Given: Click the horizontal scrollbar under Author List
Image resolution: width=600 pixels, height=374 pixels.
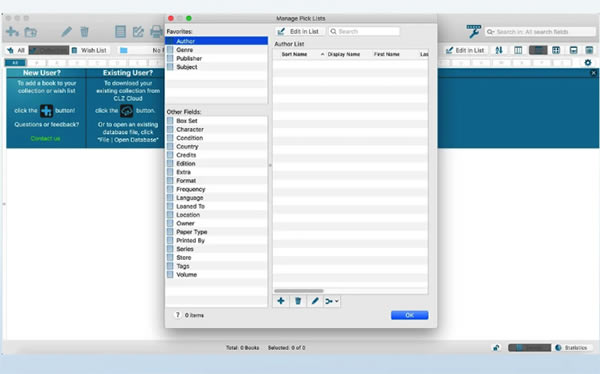Looking at the screenshot, I should point(299,291).
